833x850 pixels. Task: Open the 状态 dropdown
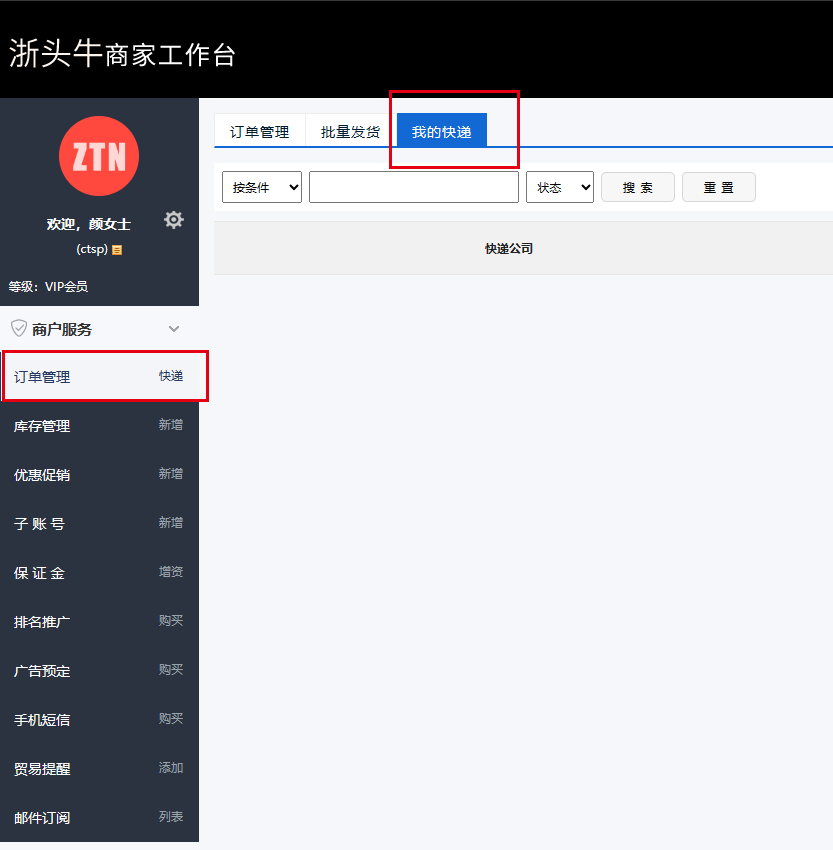coord(560,188)
